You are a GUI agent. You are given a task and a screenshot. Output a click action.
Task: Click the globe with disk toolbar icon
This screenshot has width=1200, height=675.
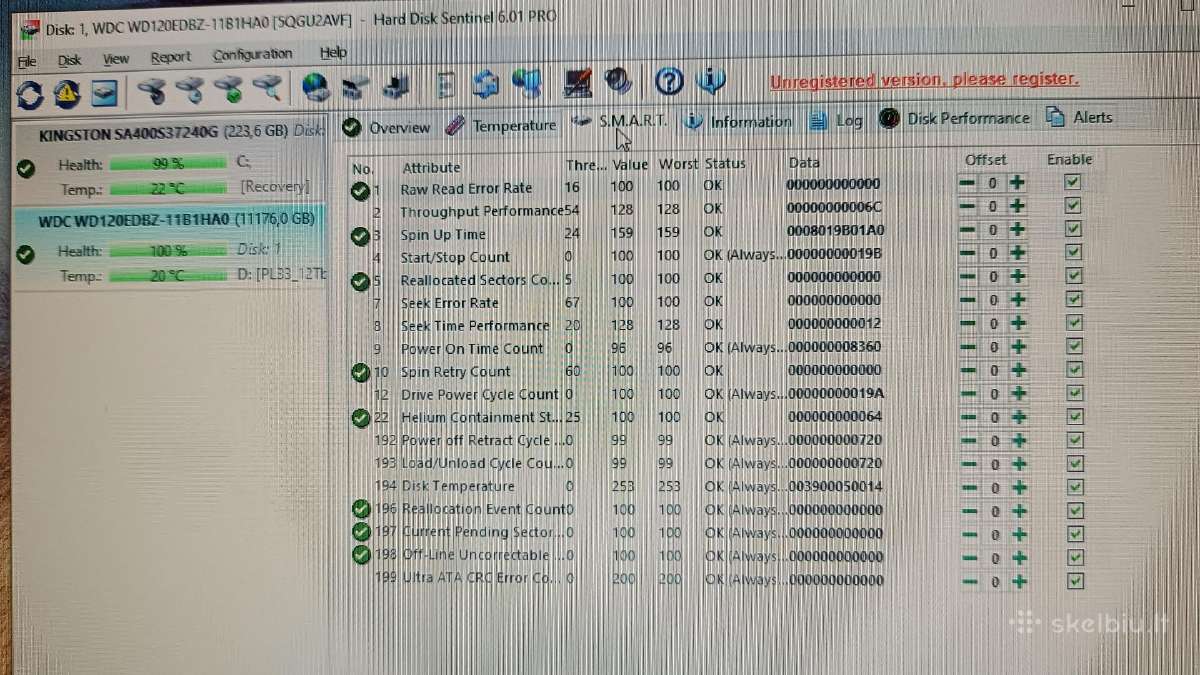[316, 87]
